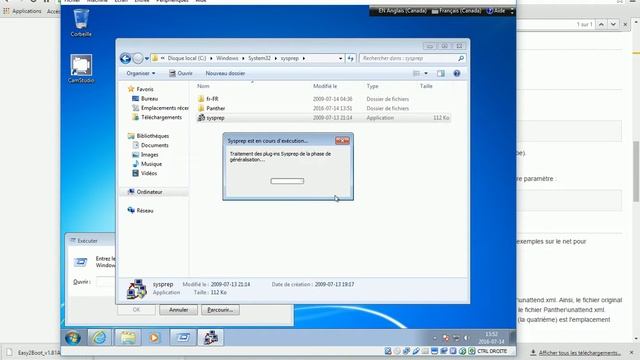
Task: Open the Applications bookmarks shortcut
Action: [x=22, y=11]
